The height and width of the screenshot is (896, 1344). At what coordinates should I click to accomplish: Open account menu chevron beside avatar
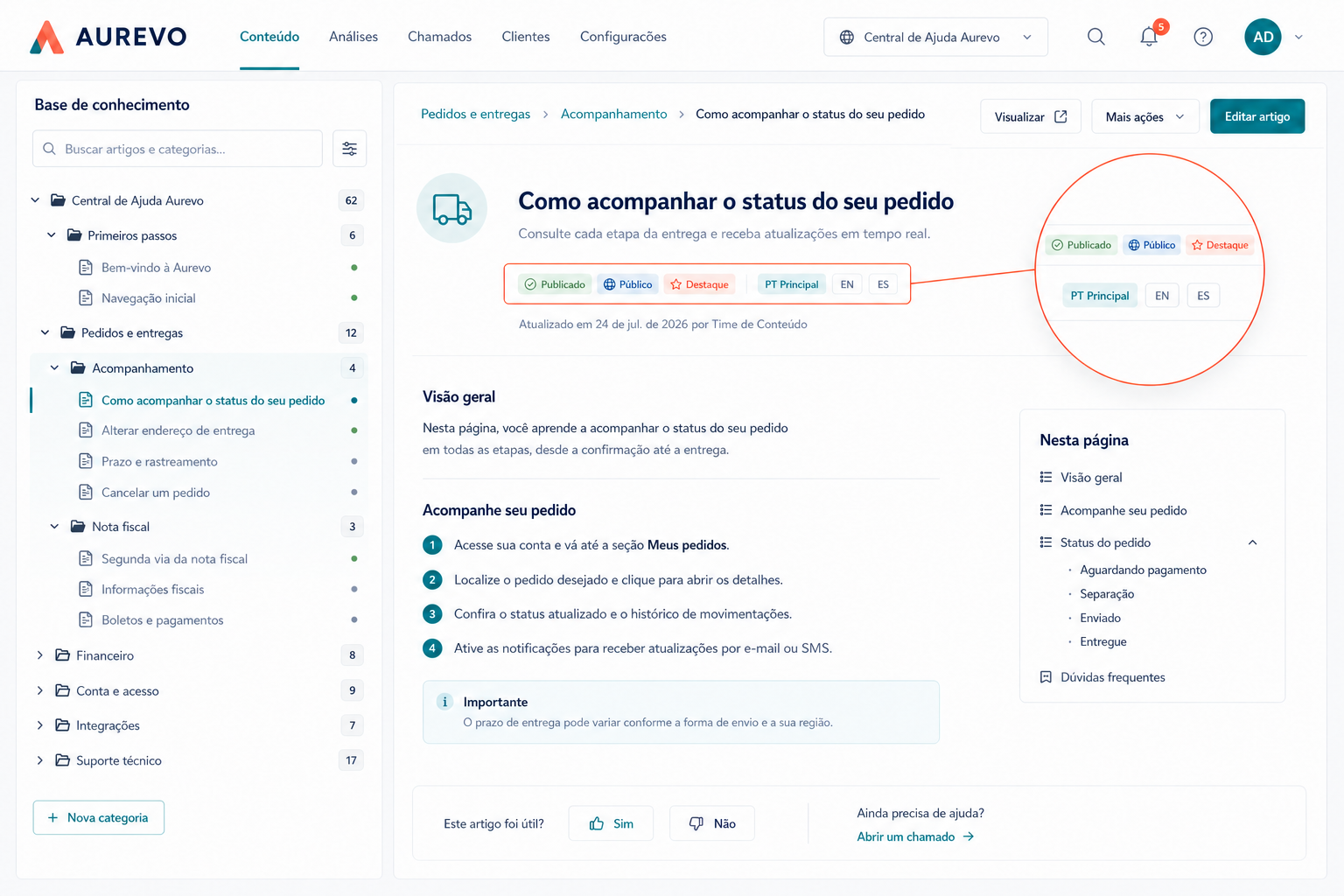(x=1298, y=37)
